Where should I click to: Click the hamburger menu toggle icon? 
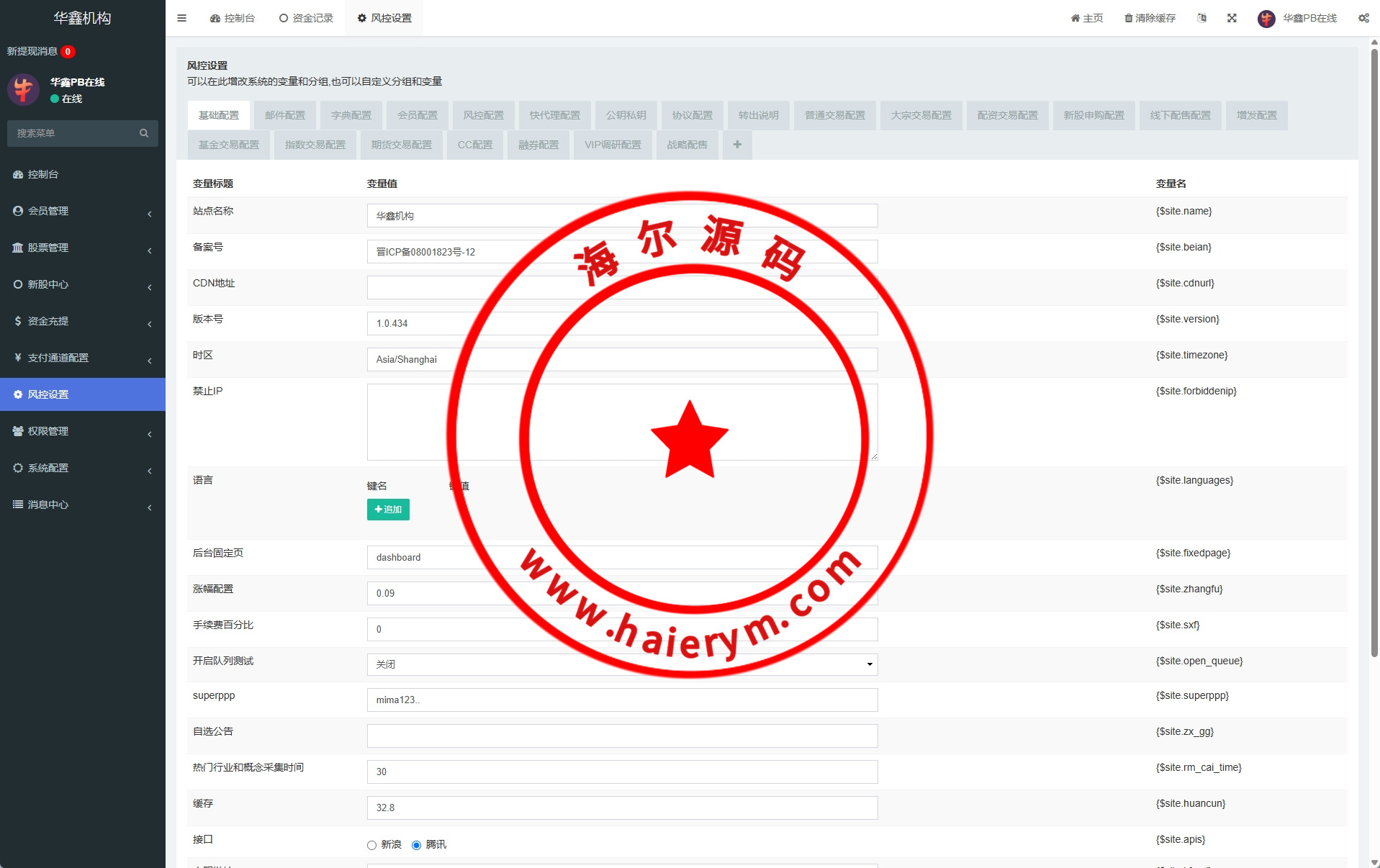[x=181, y=18]
